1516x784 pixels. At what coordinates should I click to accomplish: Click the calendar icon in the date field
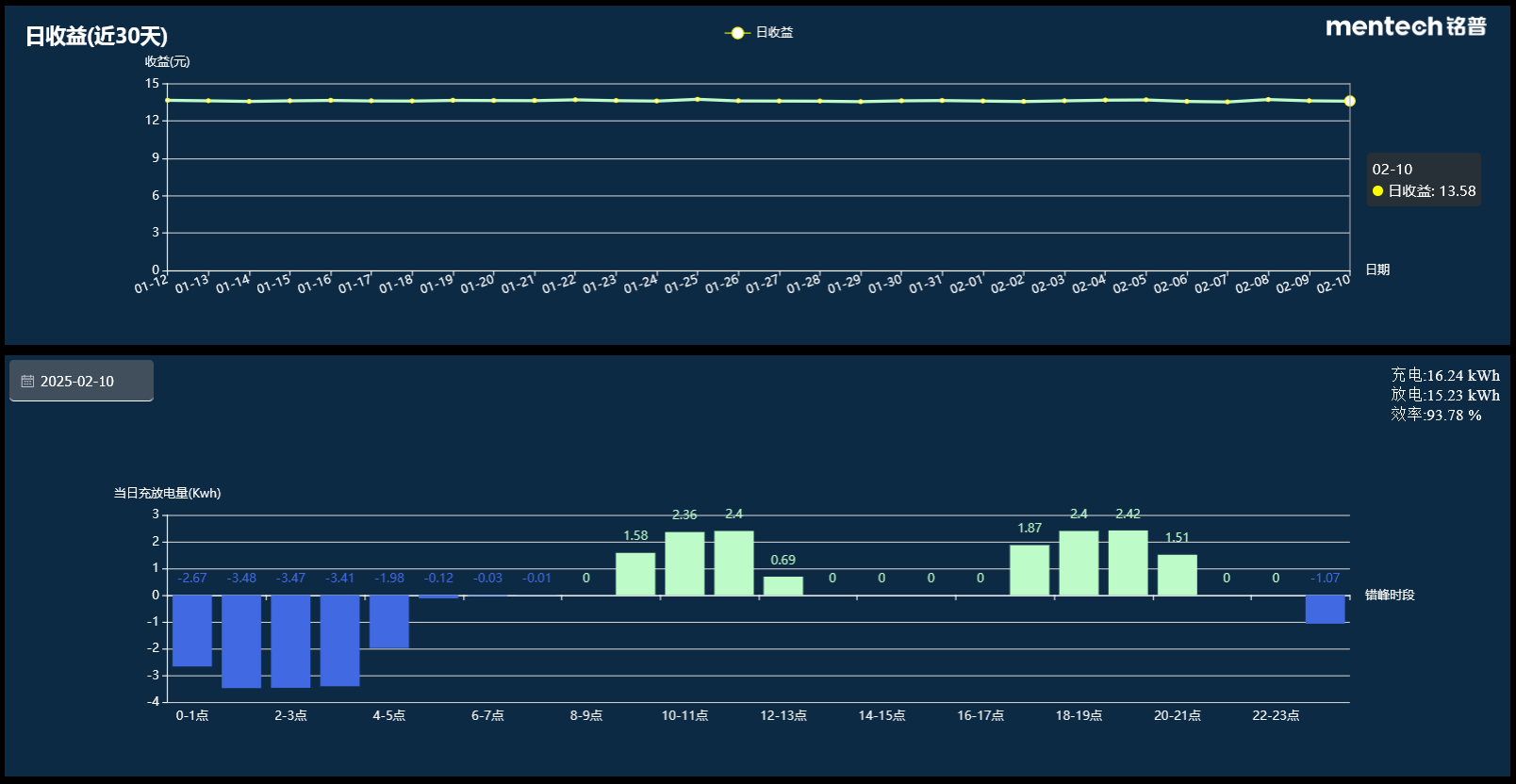(27, 382)
